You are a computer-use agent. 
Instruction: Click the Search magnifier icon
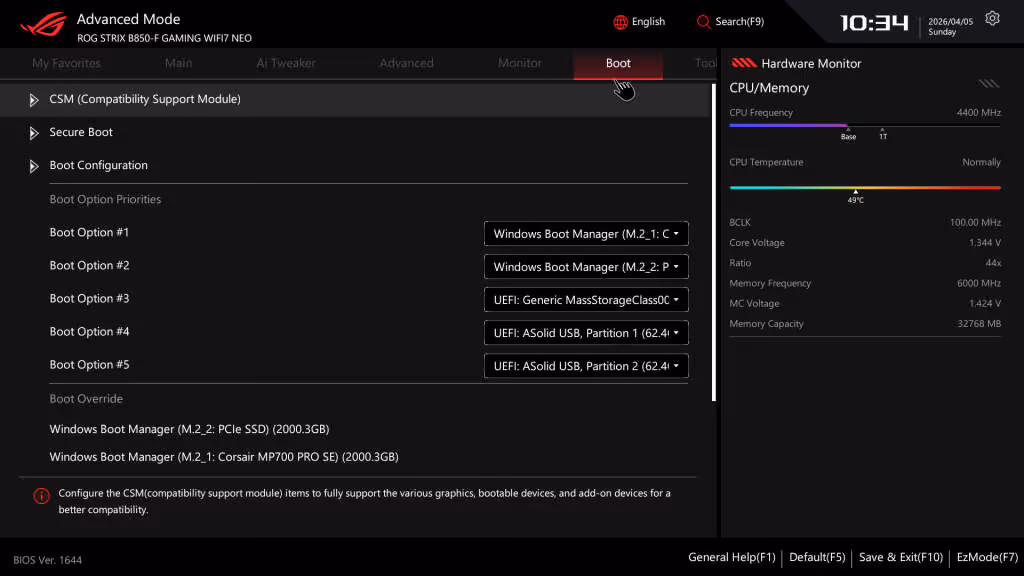(704, 22)
